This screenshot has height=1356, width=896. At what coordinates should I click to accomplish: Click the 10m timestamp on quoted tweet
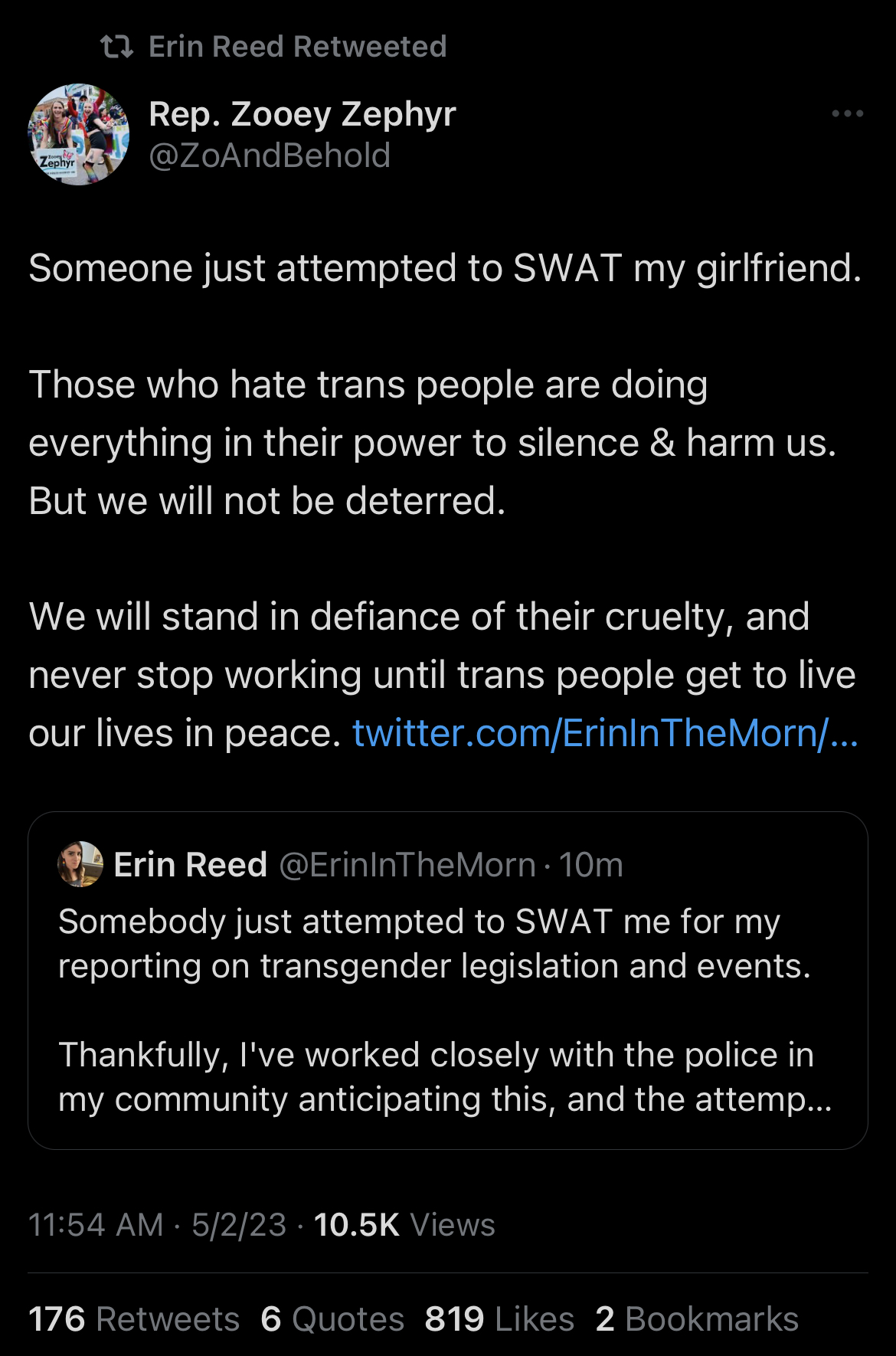coord(590,865)
